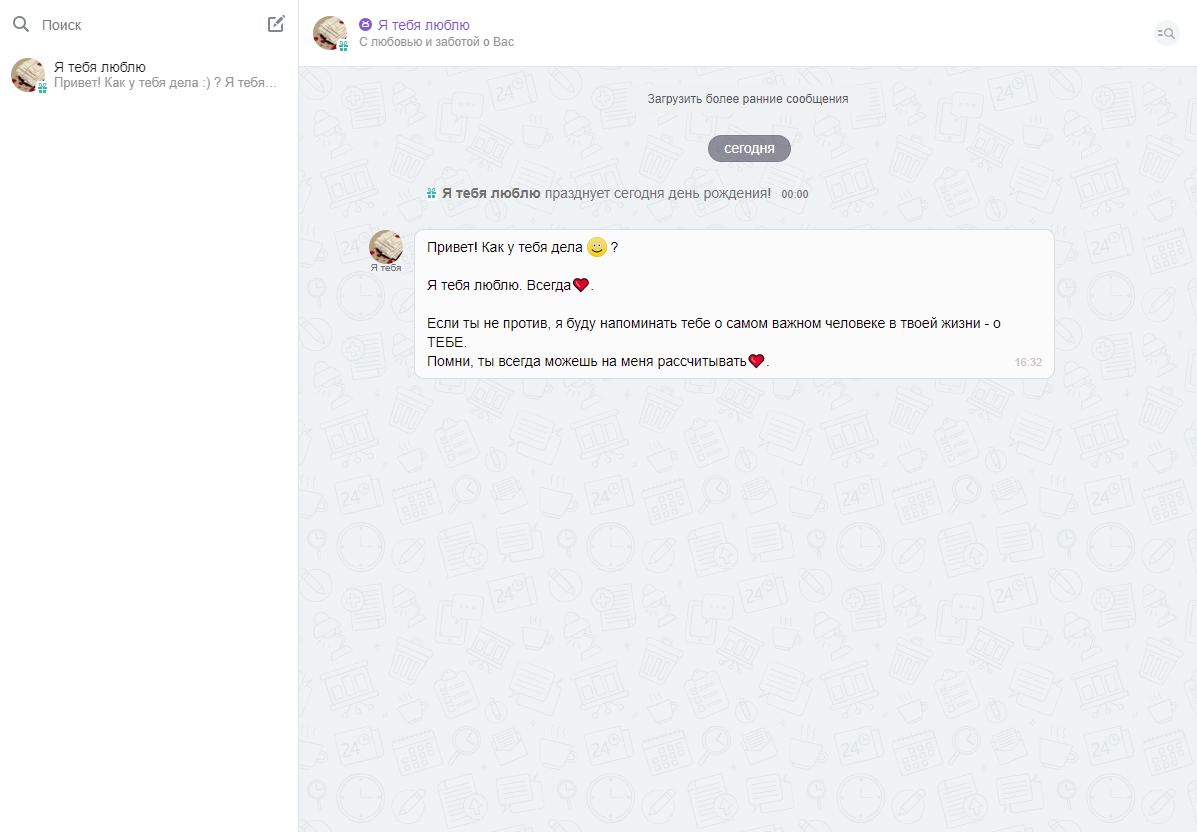Screen dimensions: 1197x832
Task: Click the gift badge on chat list avatar
Action: pos(42,89)
